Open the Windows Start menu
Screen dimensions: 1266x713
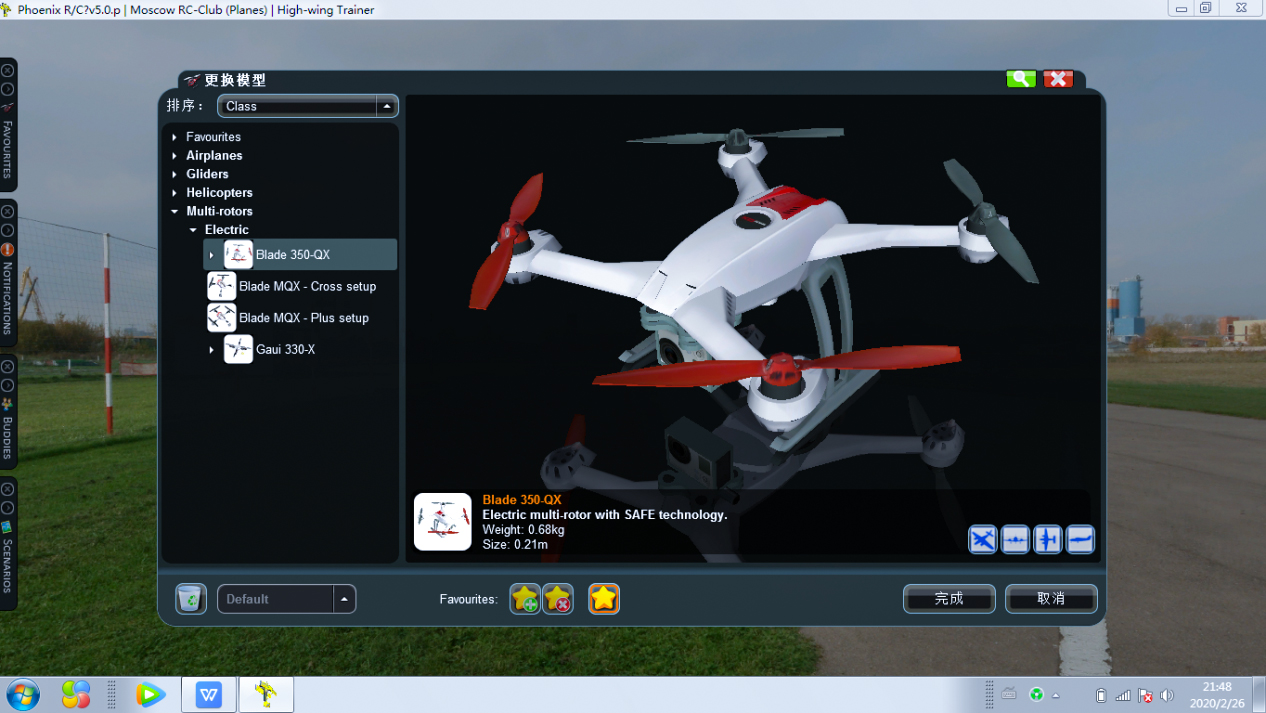click(23, 694)
